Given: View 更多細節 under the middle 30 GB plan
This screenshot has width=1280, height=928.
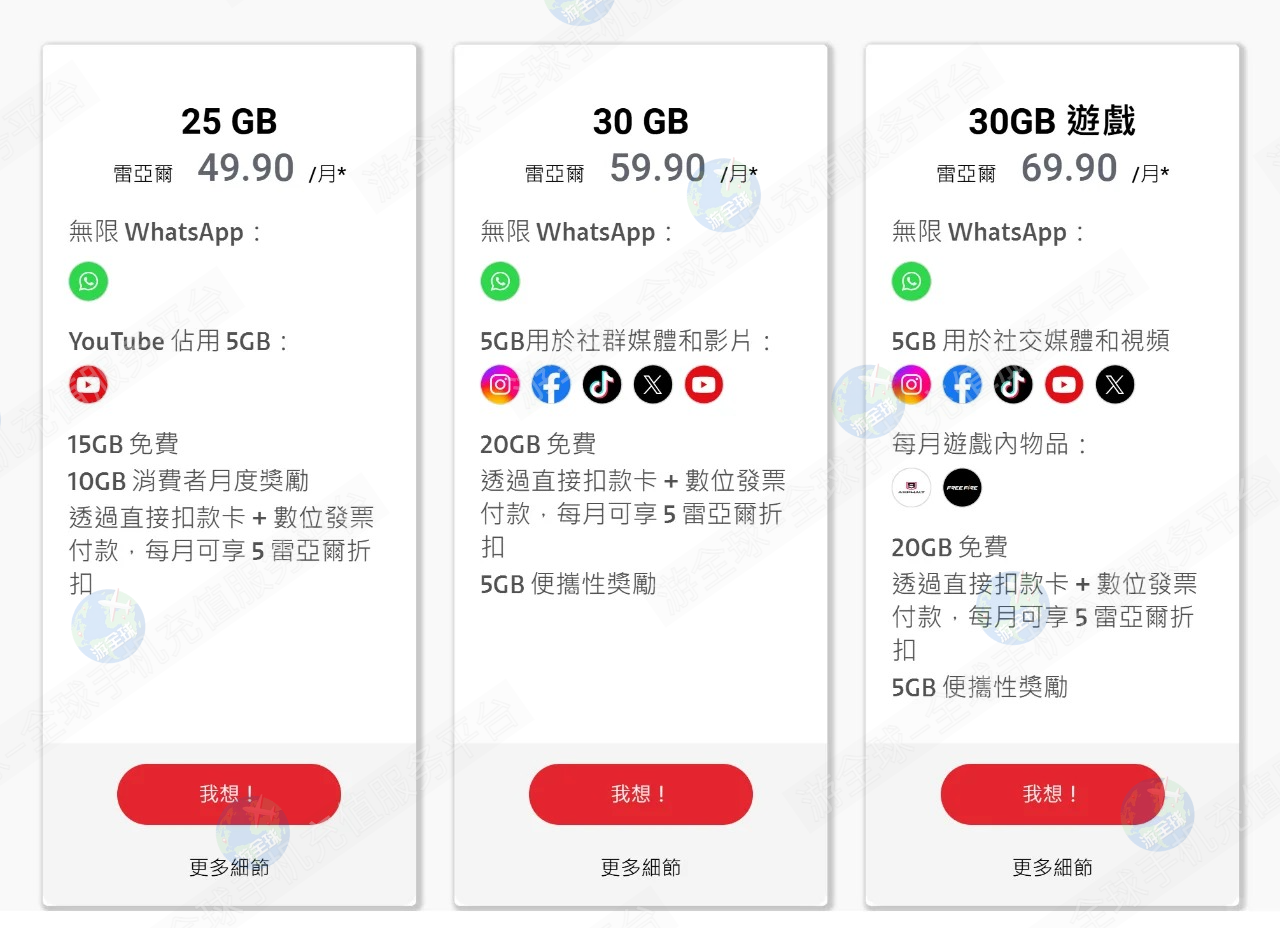Looking at the screenshot, I should [640, 867].
